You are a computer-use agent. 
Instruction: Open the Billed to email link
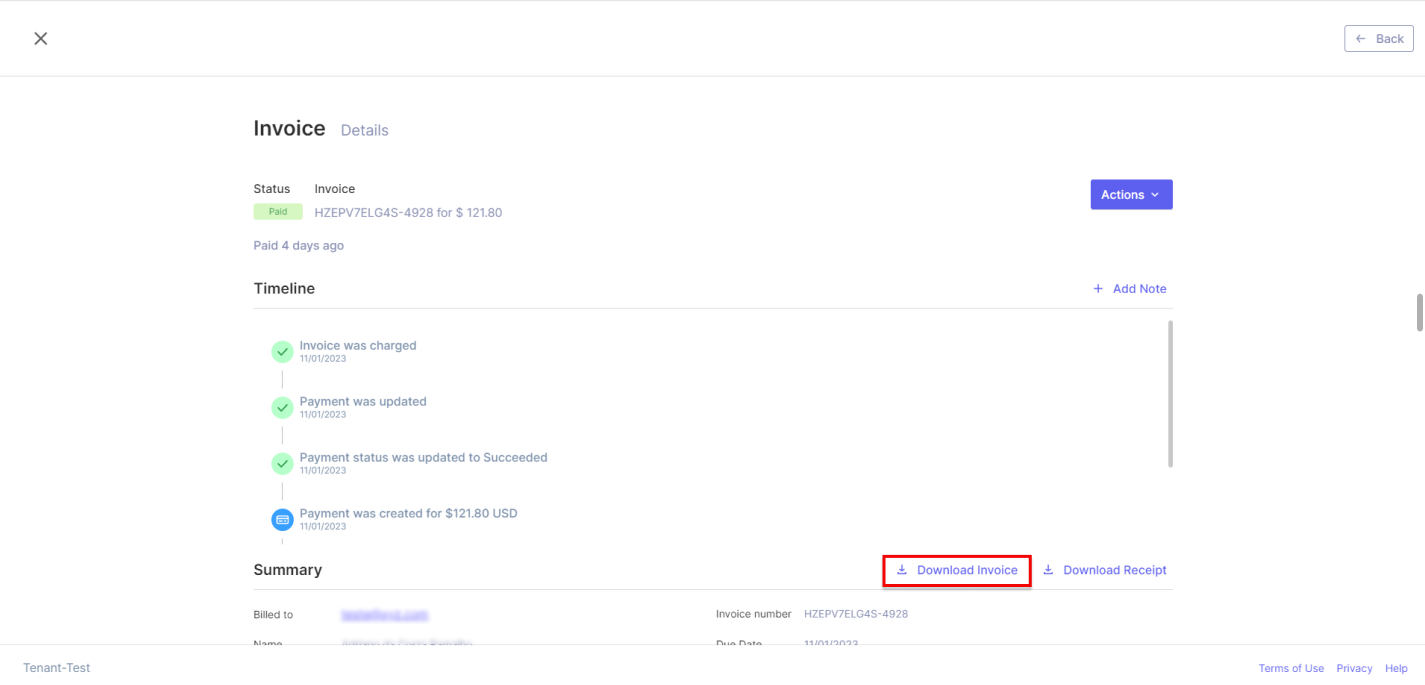coord(385,614)
